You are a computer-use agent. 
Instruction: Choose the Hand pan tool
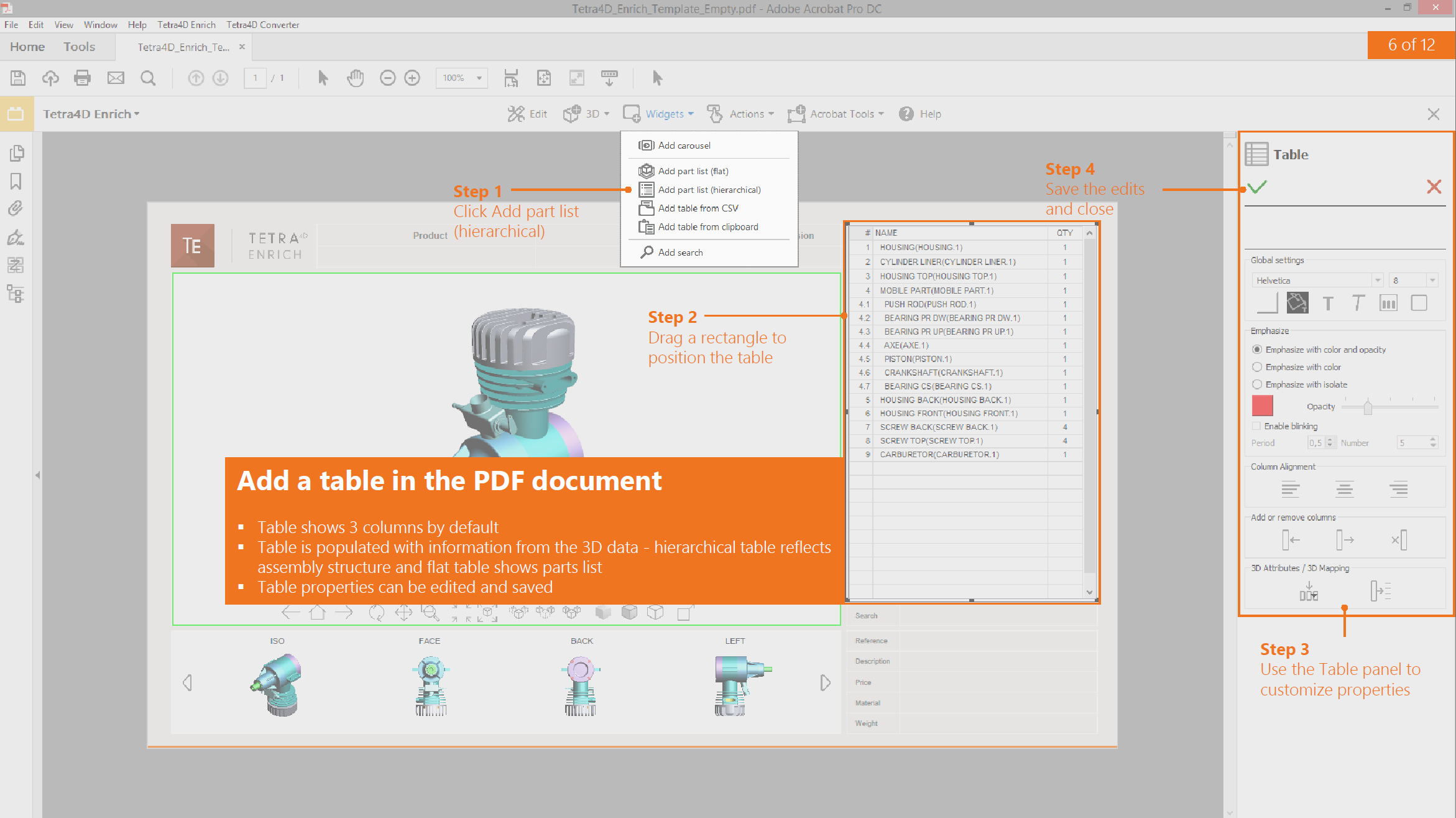point(356,78)
